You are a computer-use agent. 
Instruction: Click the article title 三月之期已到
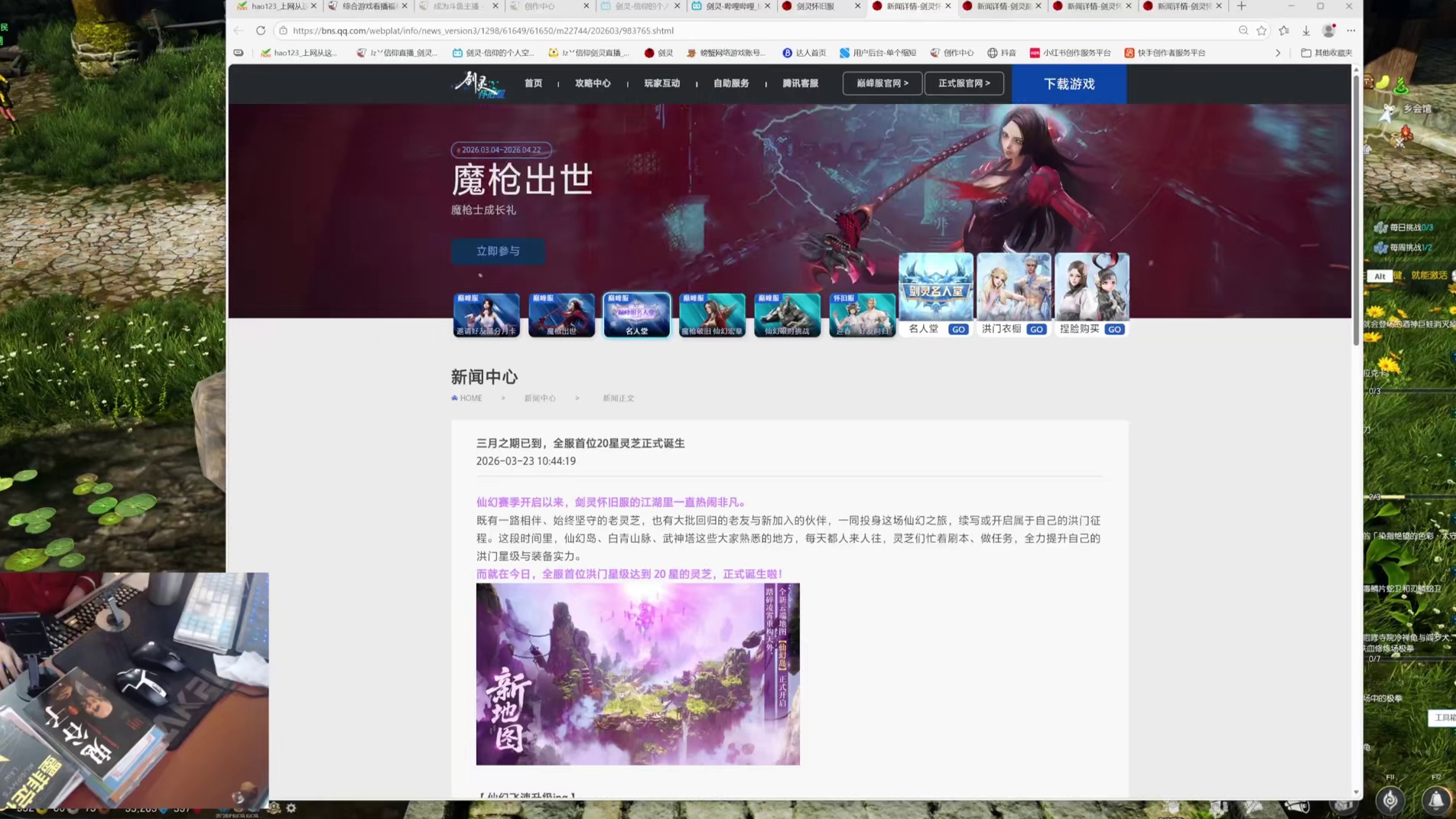pos(580,444)
